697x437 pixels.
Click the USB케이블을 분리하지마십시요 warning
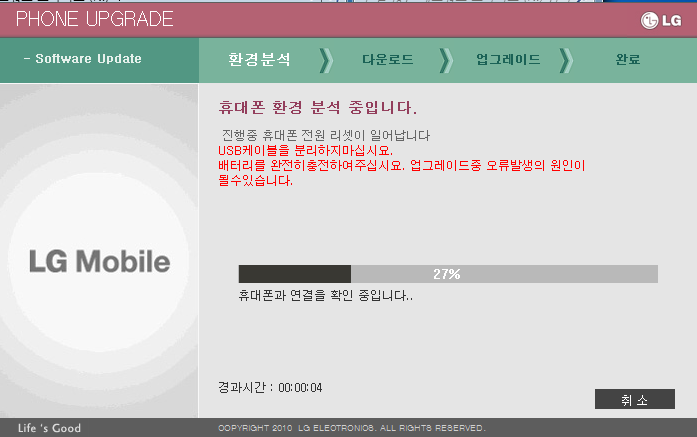tap(305, 151)
